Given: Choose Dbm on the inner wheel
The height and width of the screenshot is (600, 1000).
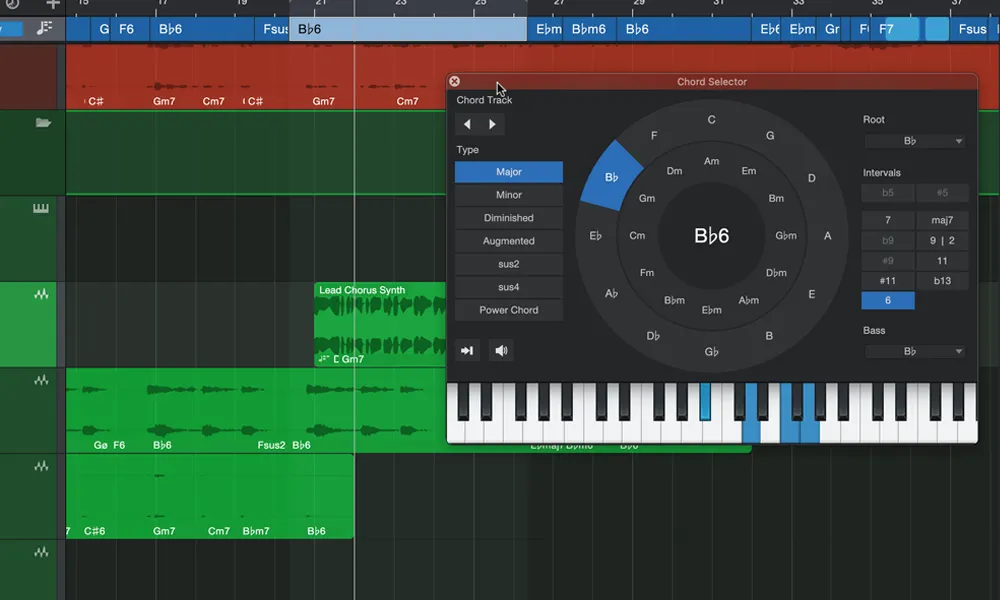Looking at the screenshot, I should point(776,272).
